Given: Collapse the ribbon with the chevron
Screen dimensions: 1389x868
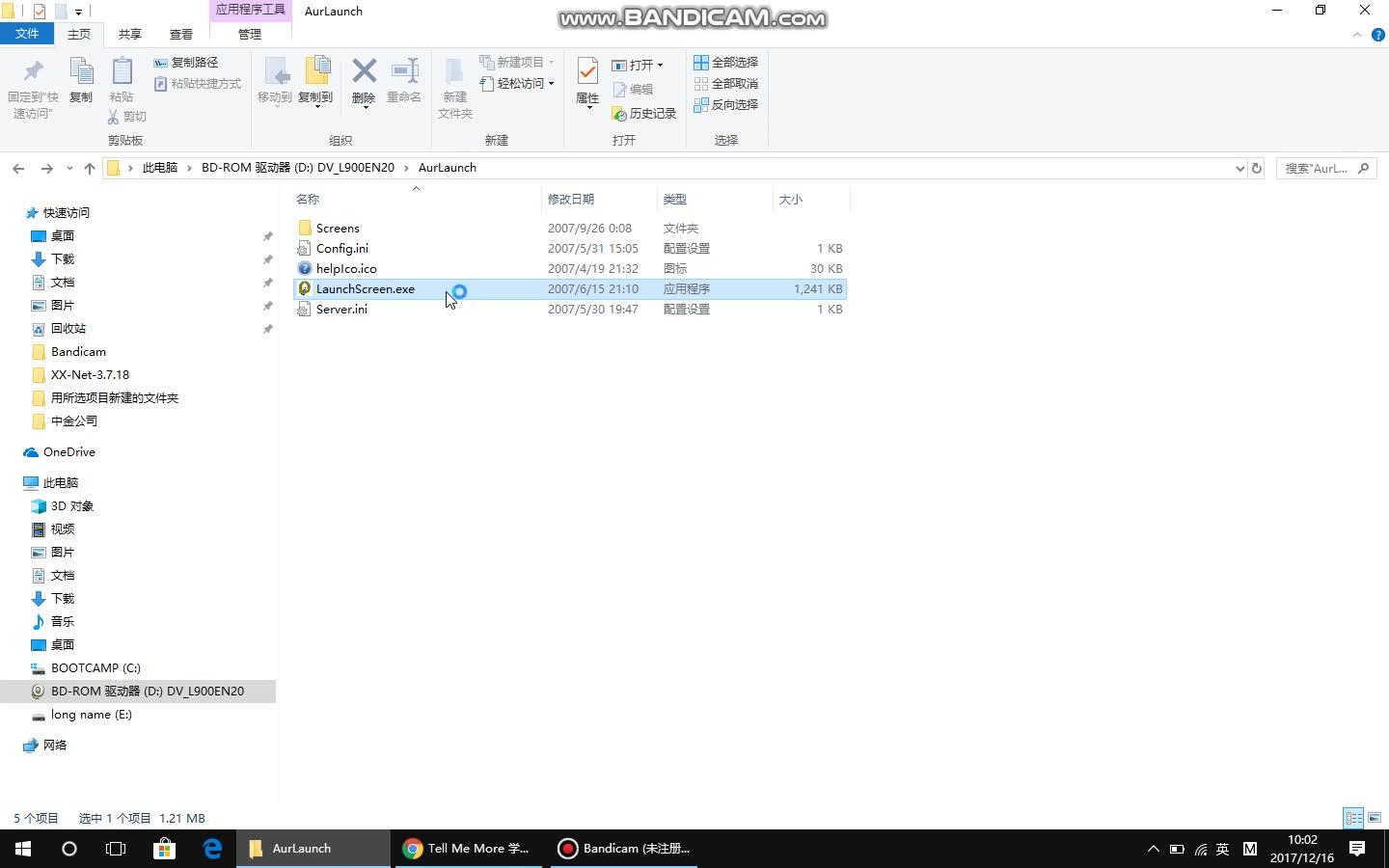Looking at the screenshot, I should (x=1356, y=35).
